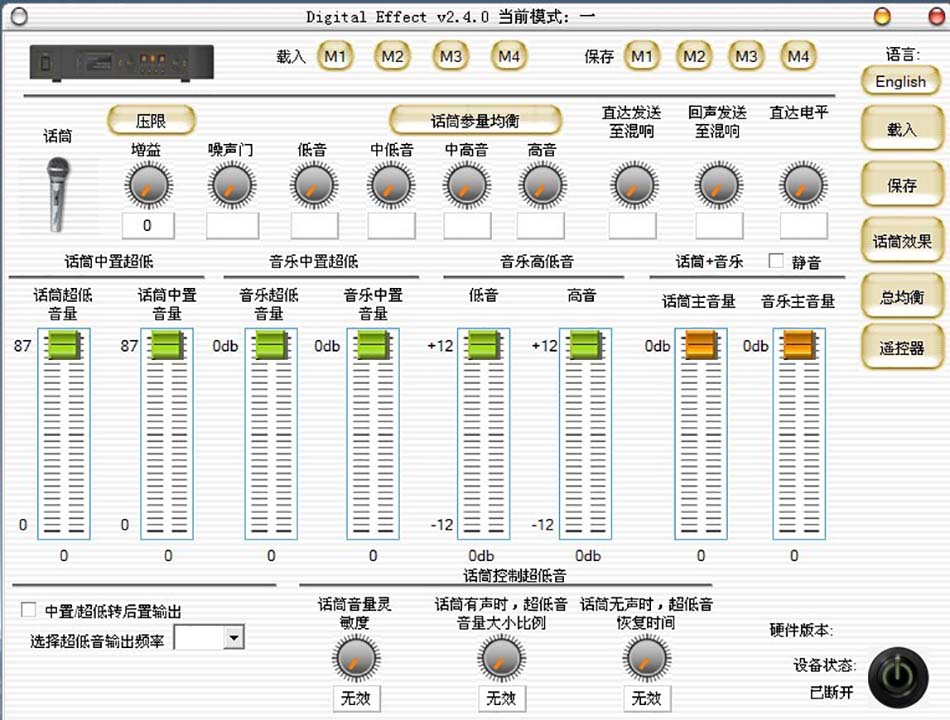Click the 话筒音量灵敏度 knob
Viewport: 950px width, 720px height.
pos(355,660)
